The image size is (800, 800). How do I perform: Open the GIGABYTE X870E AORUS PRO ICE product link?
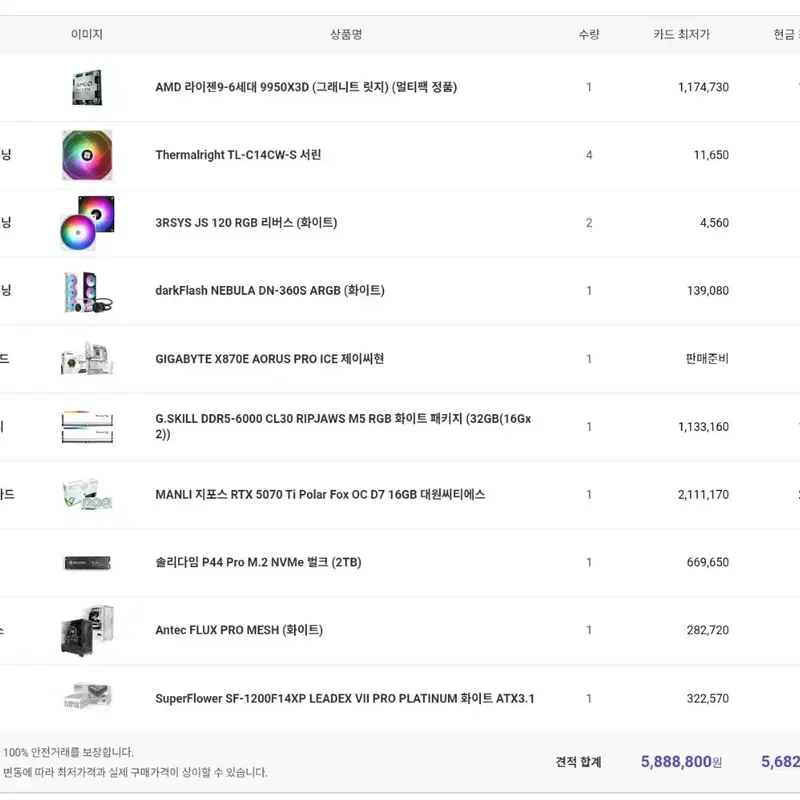[269, 359]
